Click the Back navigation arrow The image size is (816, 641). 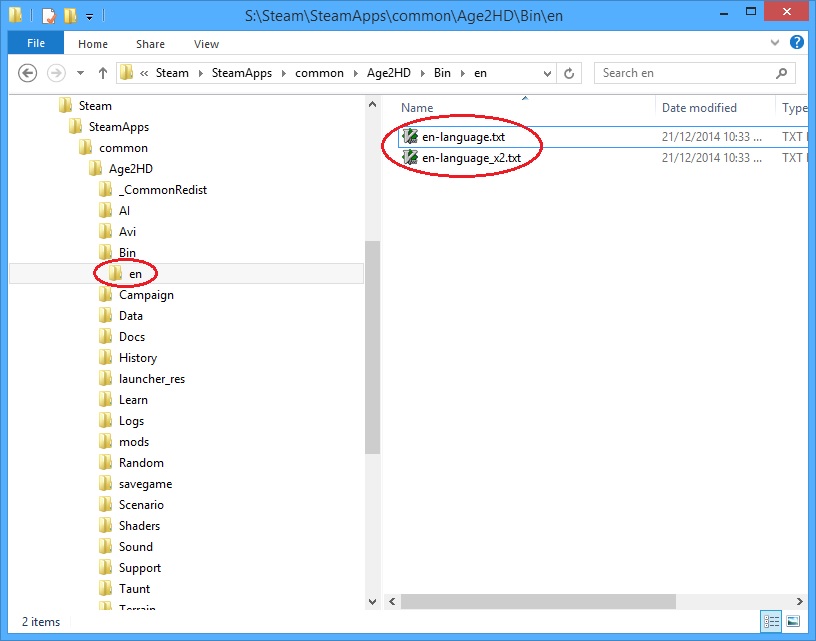pyautogui.click(x=28, y=73)
